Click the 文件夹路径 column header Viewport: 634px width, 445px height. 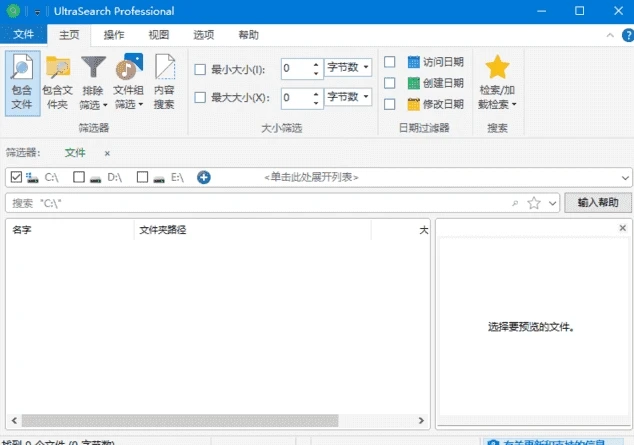point(253,230)
